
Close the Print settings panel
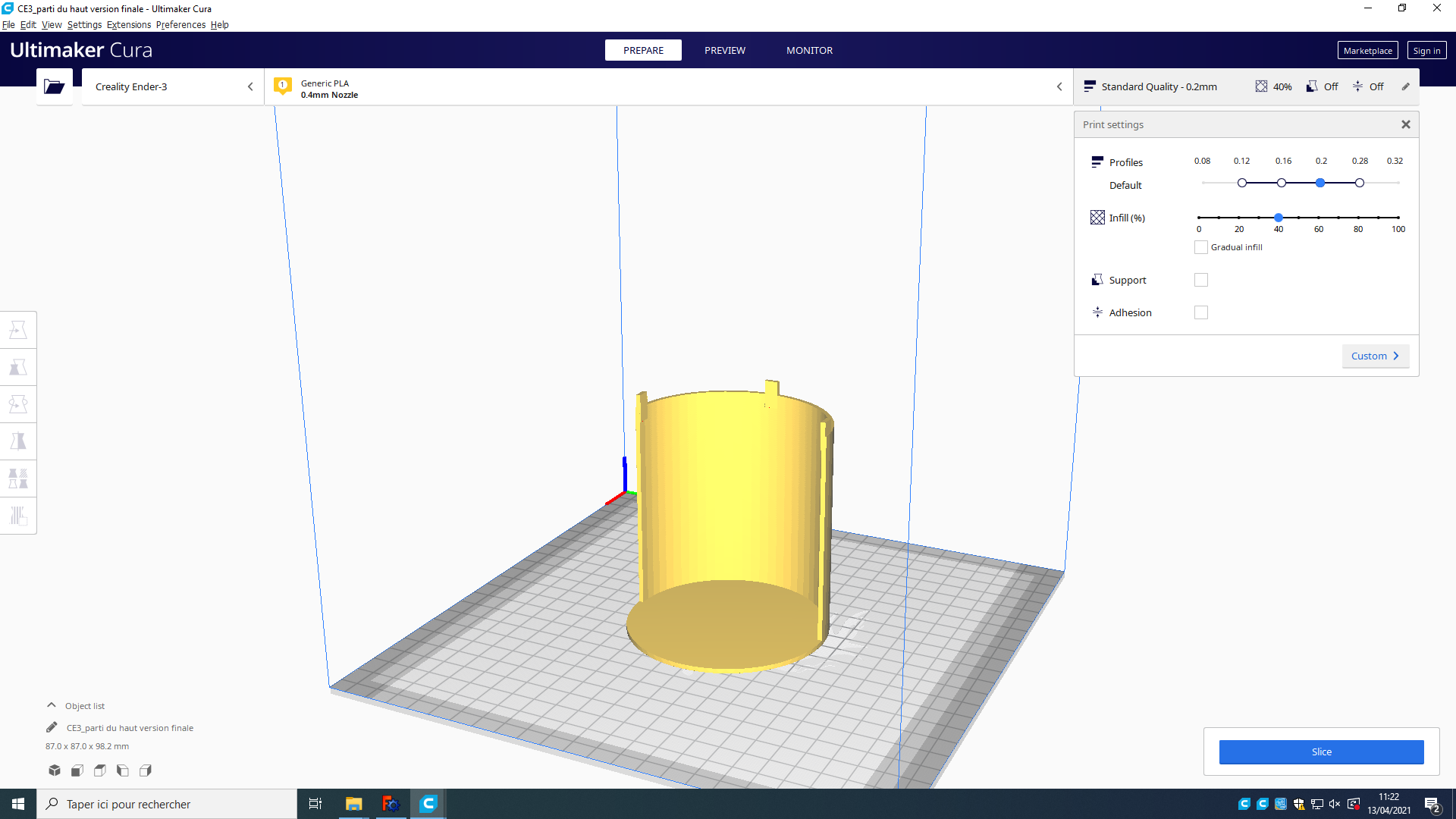pos(1406,124)
